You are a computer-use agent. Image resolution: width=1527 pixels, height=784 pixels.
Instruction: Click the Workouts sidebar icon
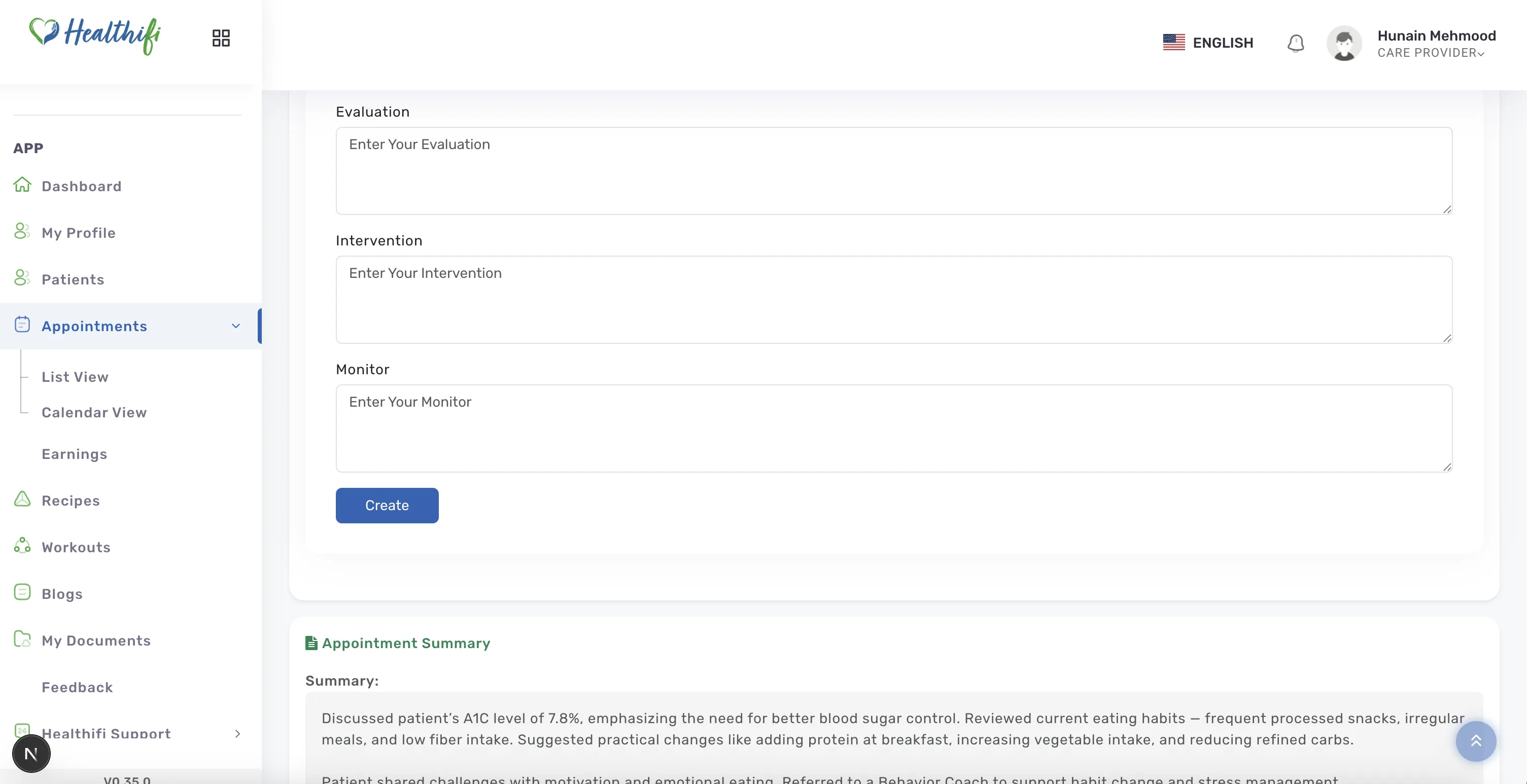(x=22, y=546)
